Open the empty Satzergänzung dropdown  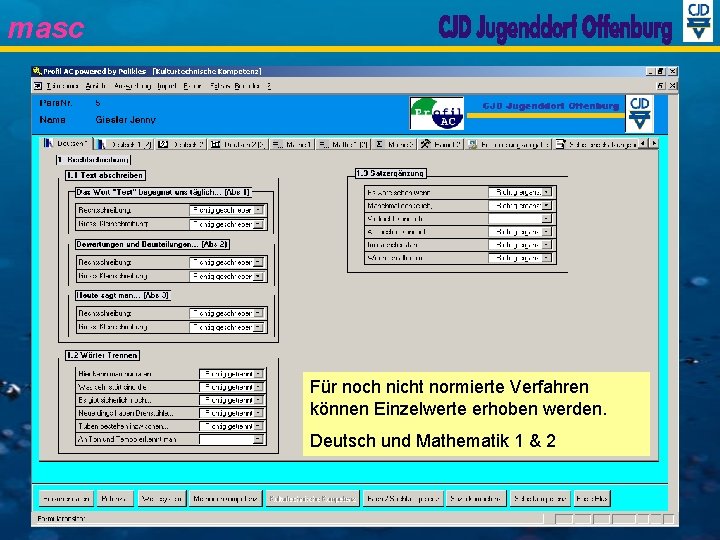[x=546, y=219]
